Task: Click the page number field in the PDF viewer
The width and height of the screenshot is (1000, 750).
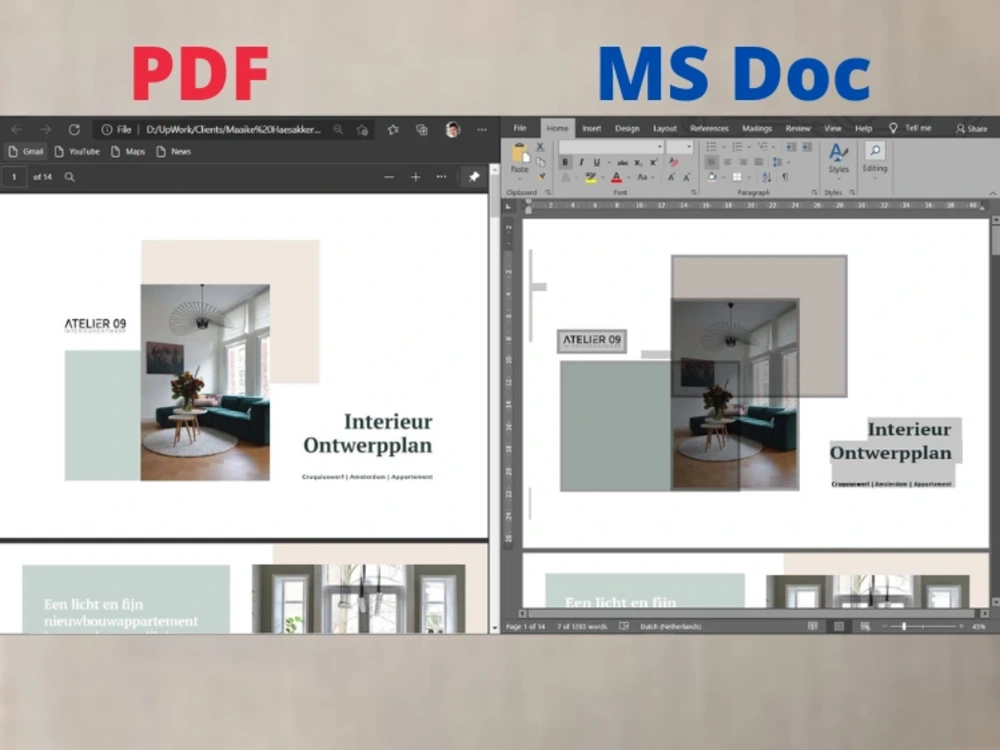Action: tap(14, 176)
